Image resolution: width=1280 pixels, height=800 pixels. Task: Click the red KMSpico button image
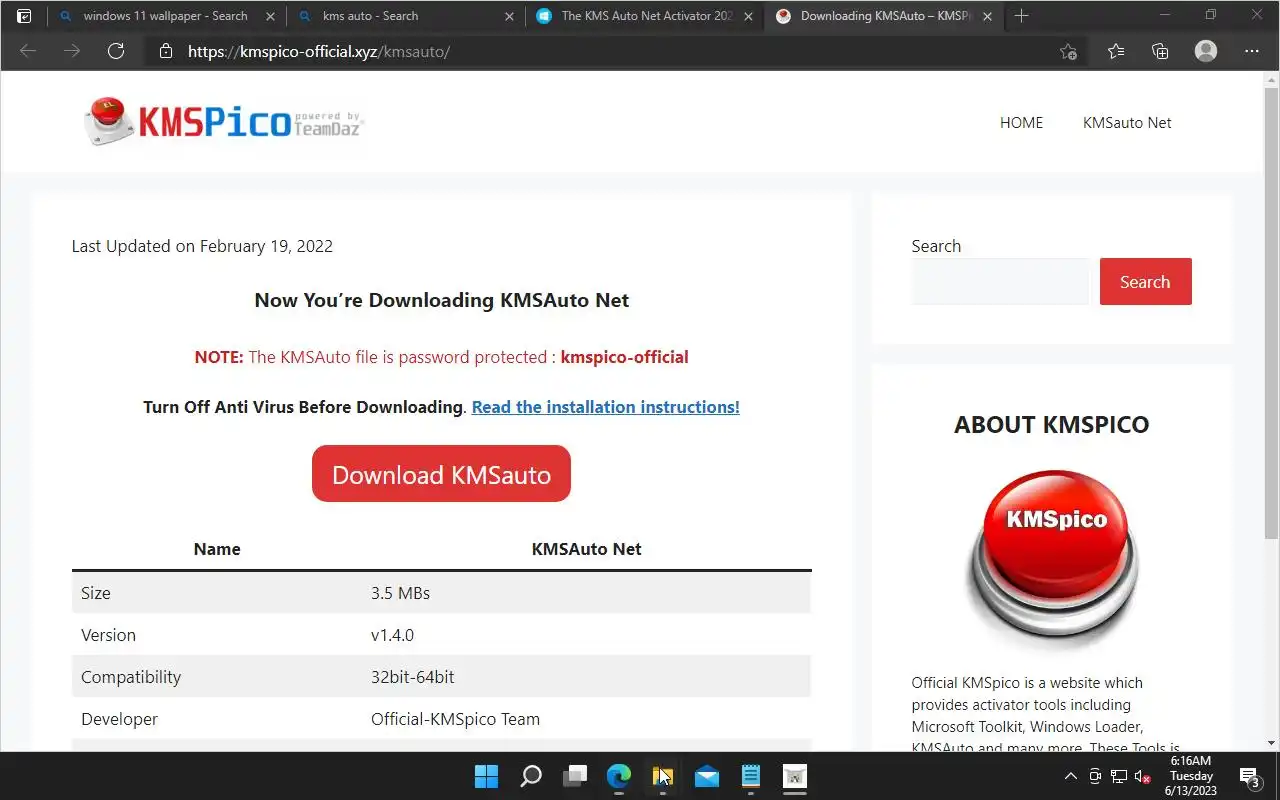(1051, 558)
